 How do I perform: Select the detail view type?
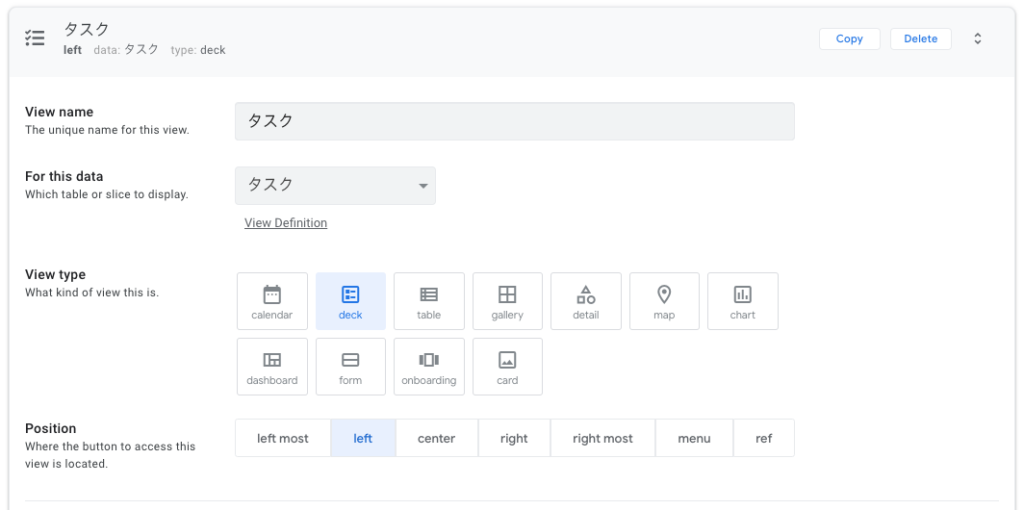coord(586,301)
